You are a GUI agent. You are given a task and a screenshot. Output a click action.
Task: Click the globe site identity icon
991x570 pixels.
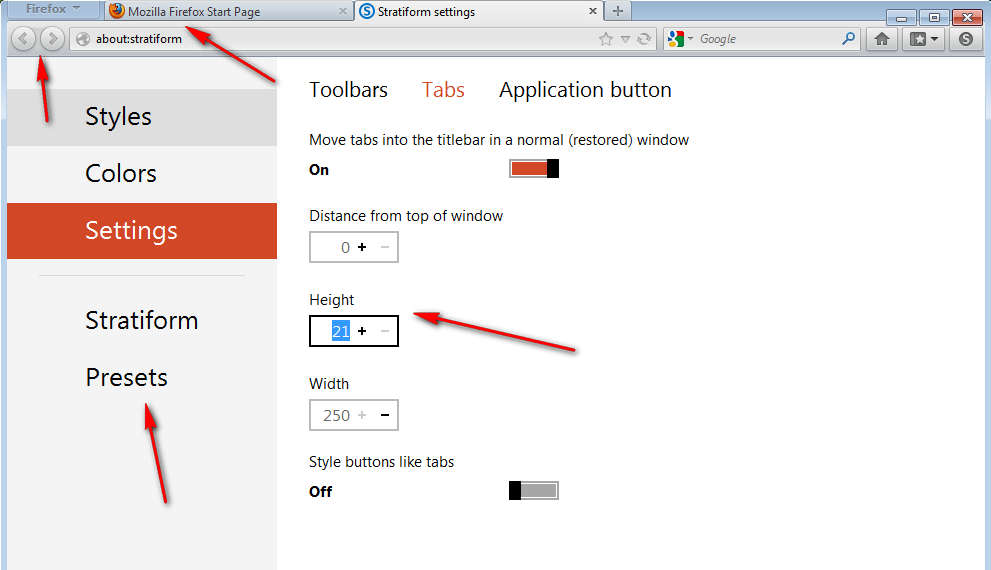[83, 39]
